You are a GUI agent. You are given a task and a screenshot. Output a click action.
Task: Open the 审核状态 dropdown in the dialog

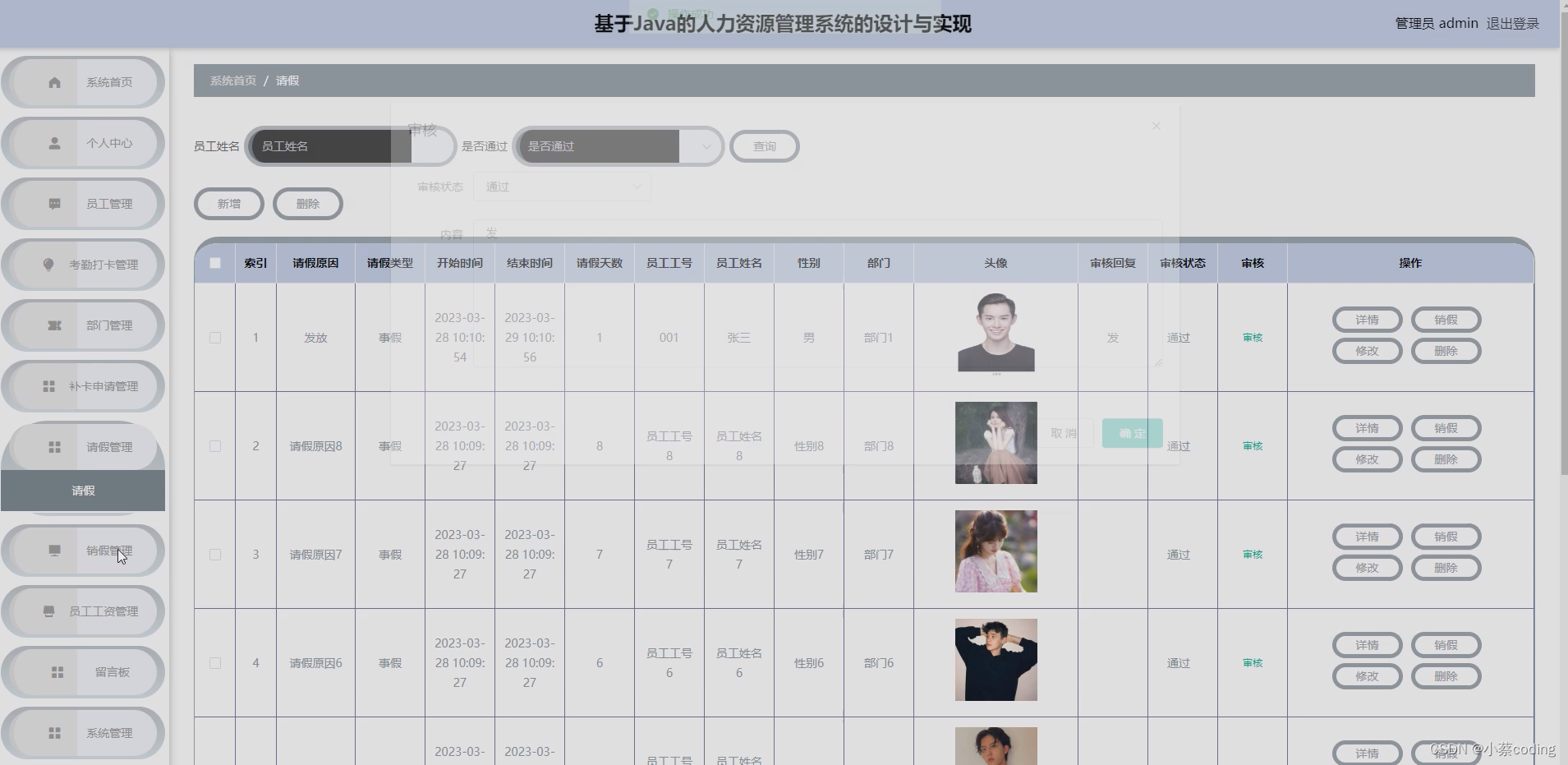tap(562, 187)
